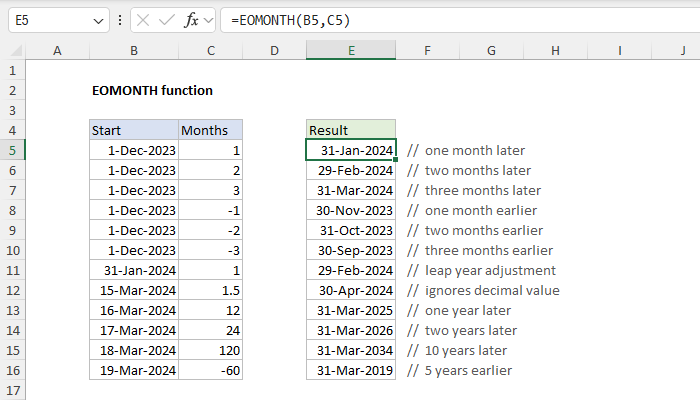Select result cell 31-Oct-2023
Screen dimensions: 700x400
pyautogui.click(x=351, y=230)
